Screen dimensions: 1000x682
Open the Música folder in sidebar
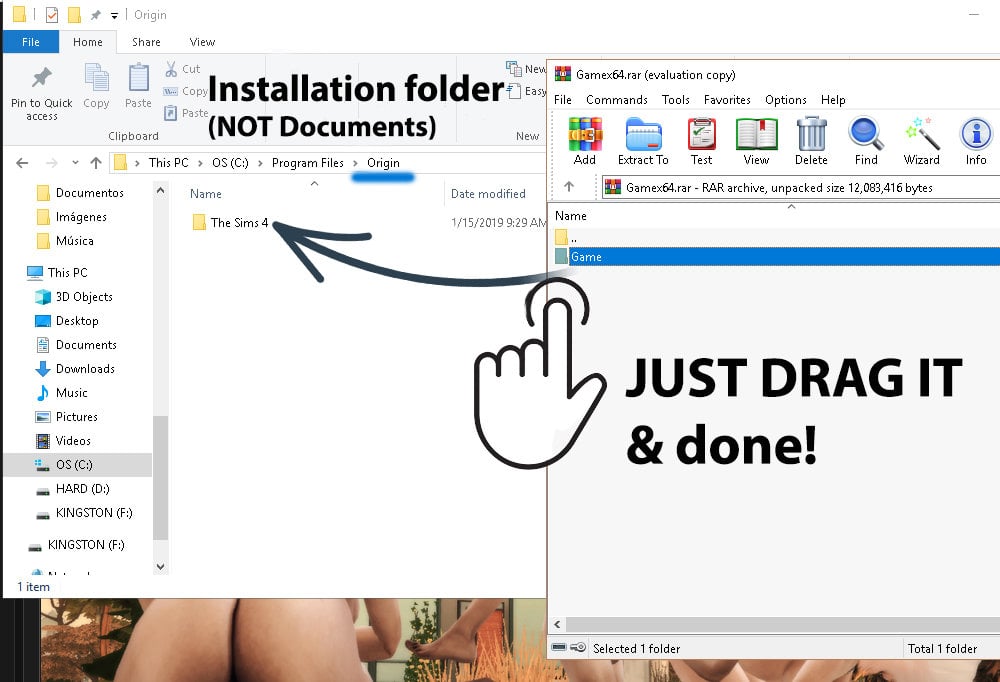click(65, 241)
